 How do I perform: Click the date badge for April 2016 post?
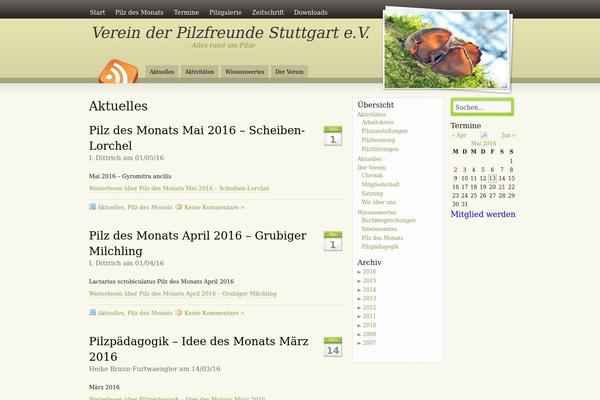333,241
